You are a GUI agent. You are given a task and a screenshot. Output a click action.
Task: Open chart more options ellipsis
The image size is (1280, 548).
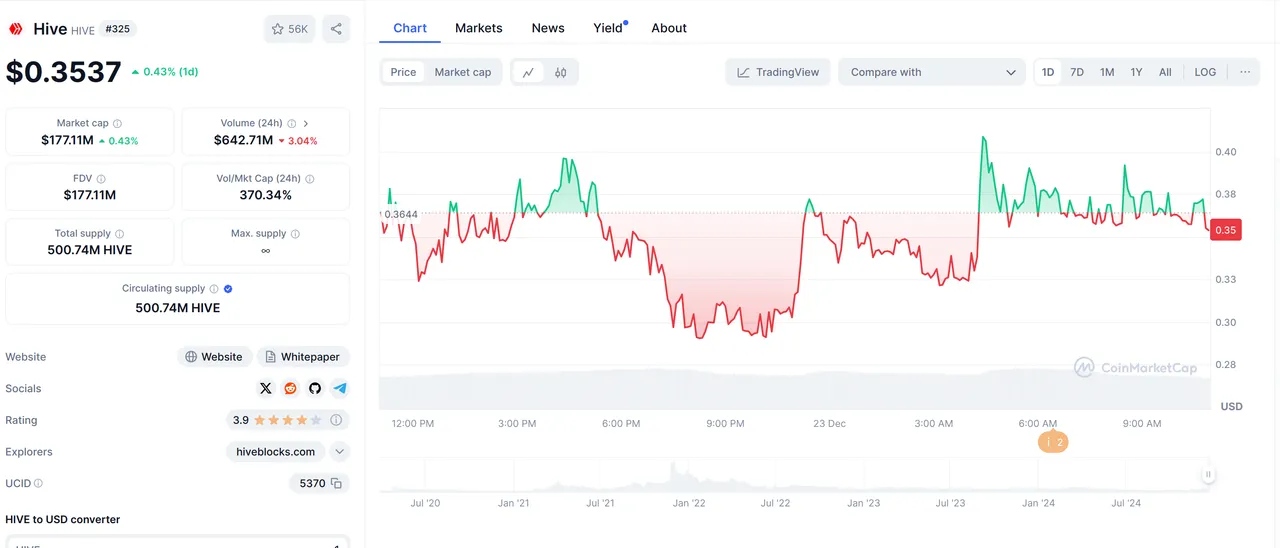pos(1245,72)
